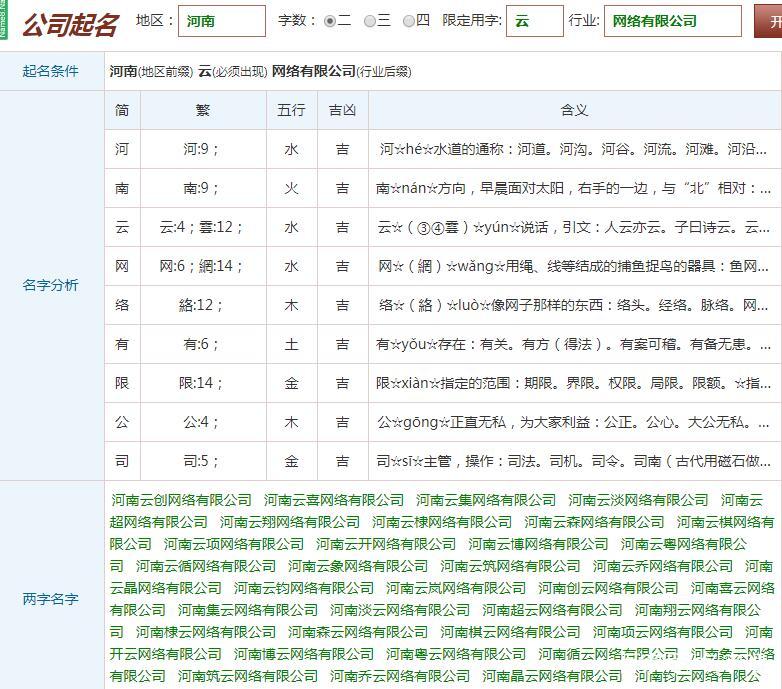The height and width of the screenshot is (689, 782).
Task: Open the 河南云乔网络有限公司 name link
Action: pos(663,566)
